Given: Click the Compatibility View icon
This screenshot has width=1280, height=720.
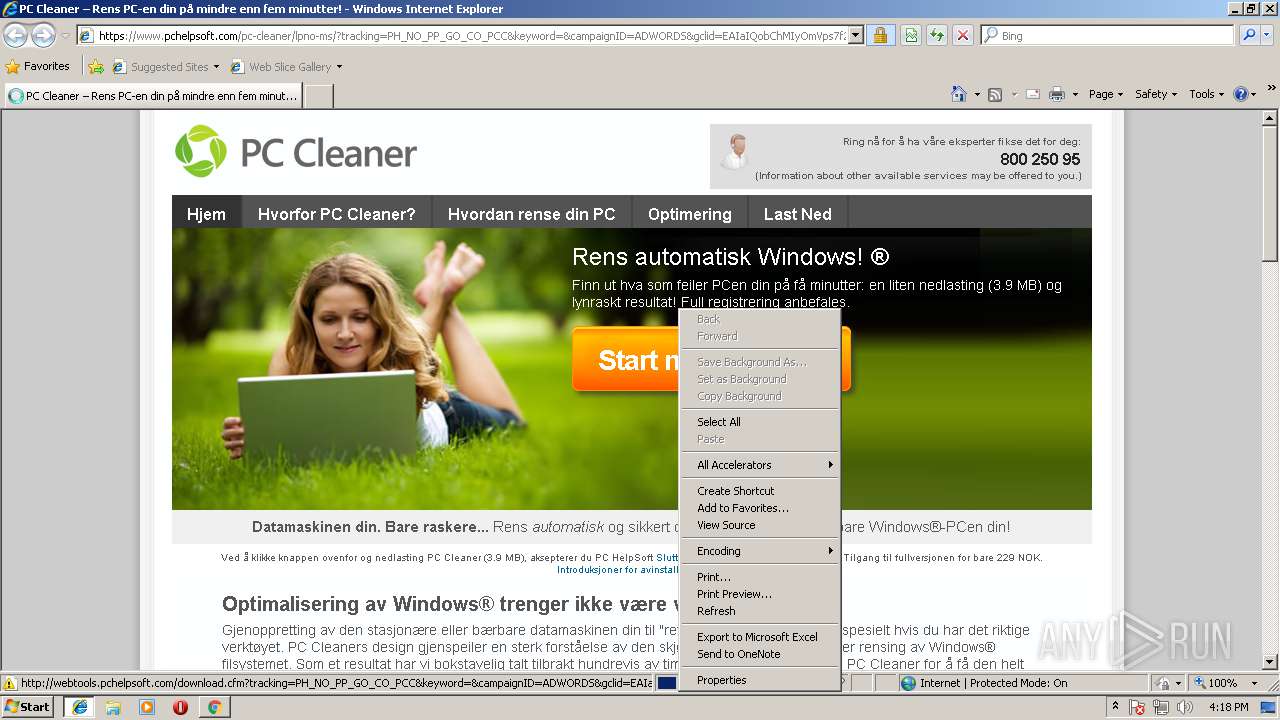Looking at the screenshot, I should [x=911, y=35].
